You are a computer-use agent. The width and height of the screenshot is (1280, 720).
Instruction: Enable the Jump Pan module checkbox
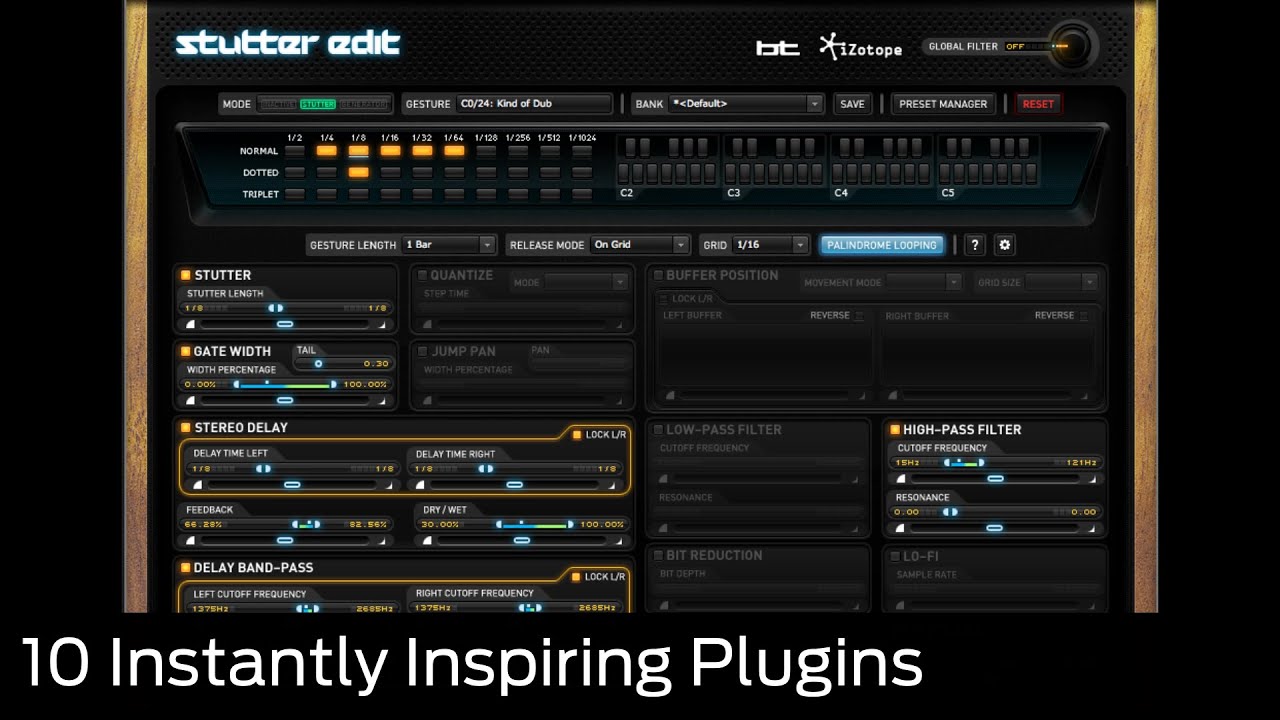pos(422,351)
